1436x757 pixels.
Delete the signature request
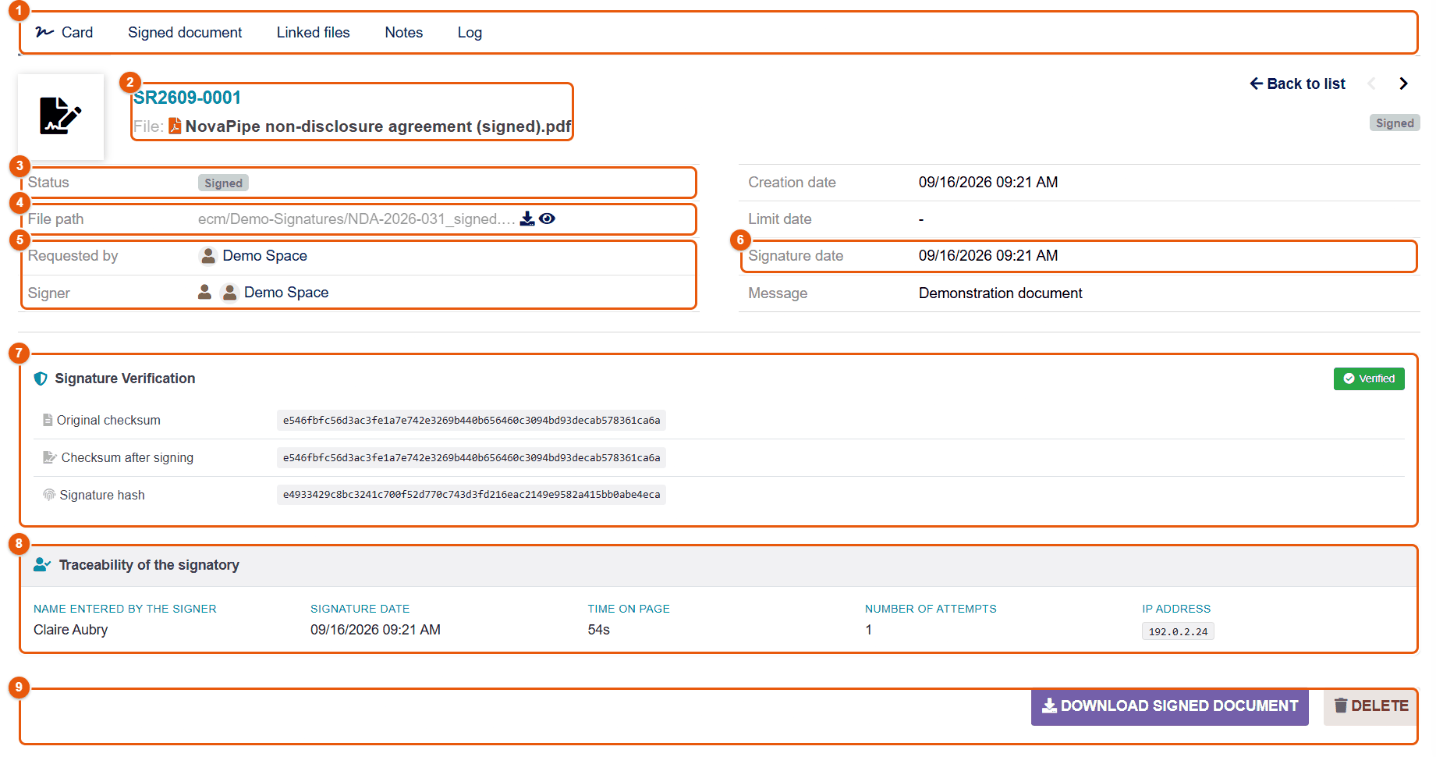pyautogui.click(x=1371, y=706)
